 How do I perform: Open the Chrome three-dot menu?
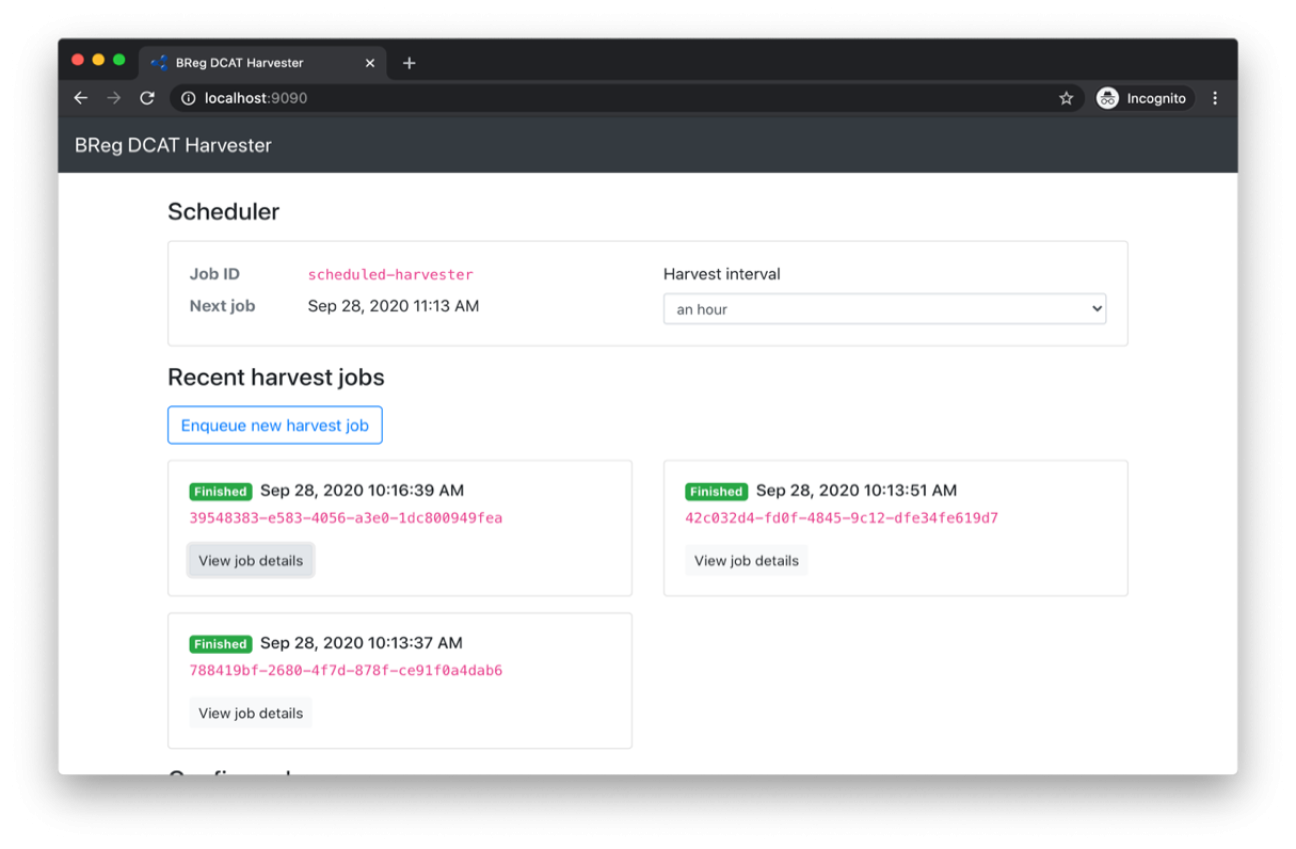click(1215, 98)
